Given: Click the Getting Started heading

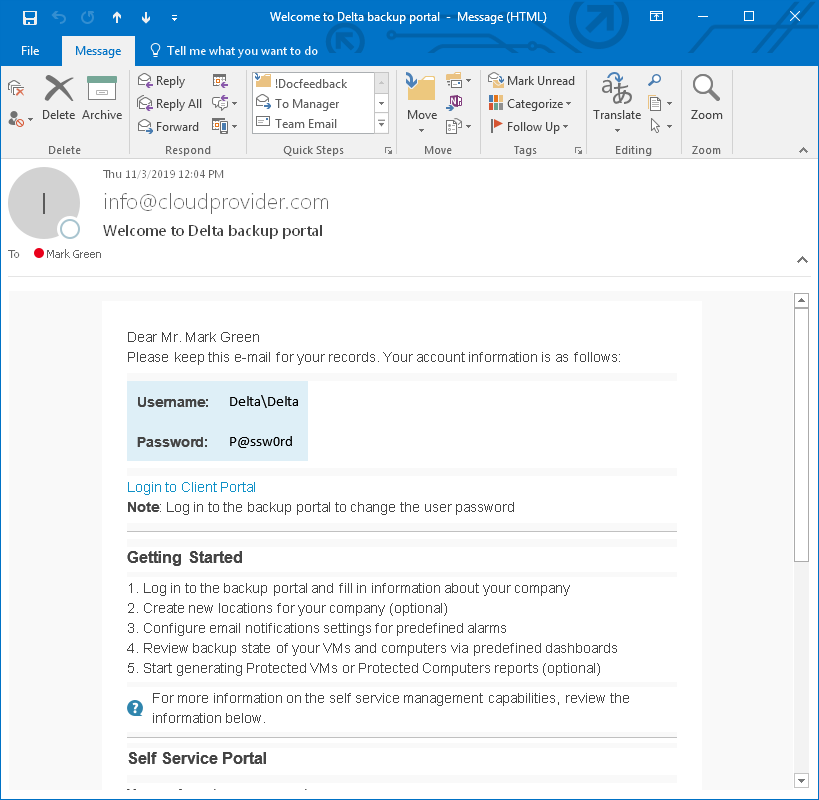Looking at the screenshot, I should [x=185, y=558].
